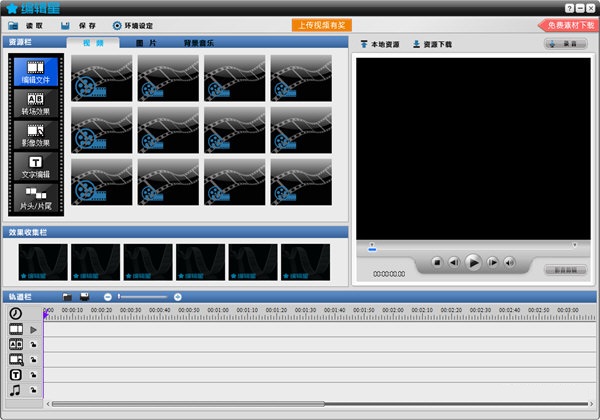Click the save icon in track bar header
This screenshot has width=600, height=420.
(x=85, y=296)
